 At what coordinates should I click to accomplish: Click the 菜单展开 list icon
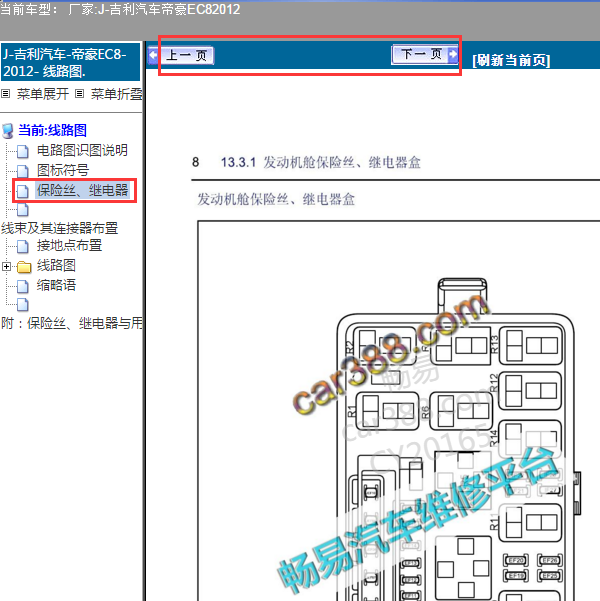pyautogui.click(x=5, y=94)
